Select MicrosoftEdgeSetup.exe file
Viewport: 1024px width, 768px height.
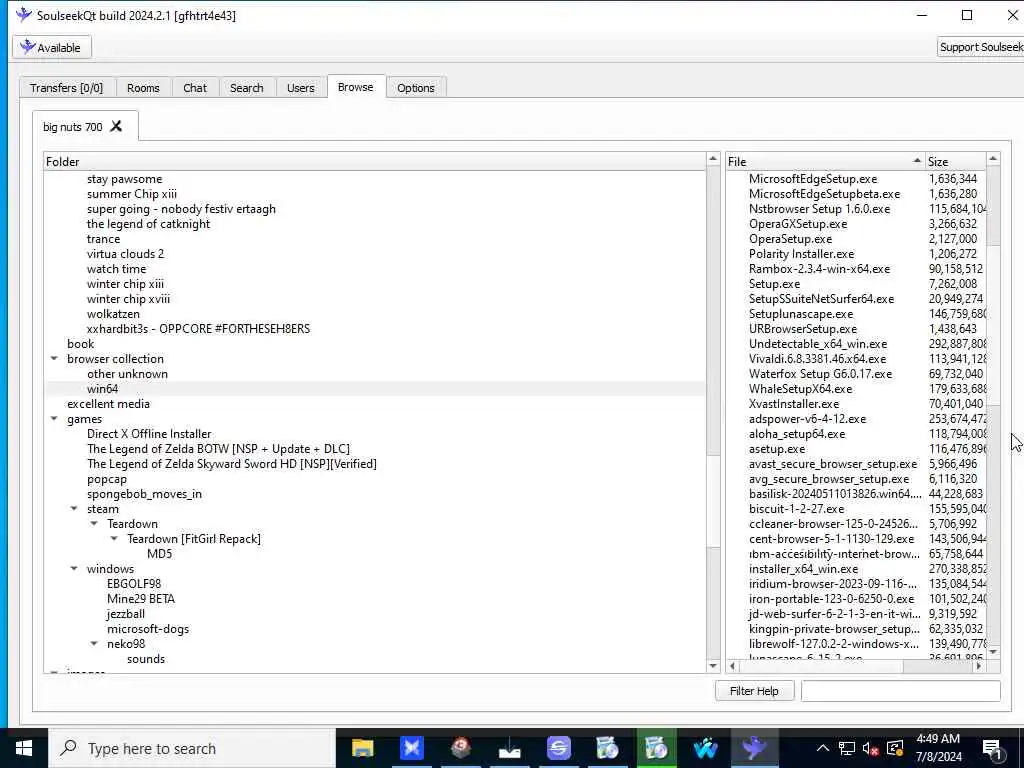click(813, 178)
